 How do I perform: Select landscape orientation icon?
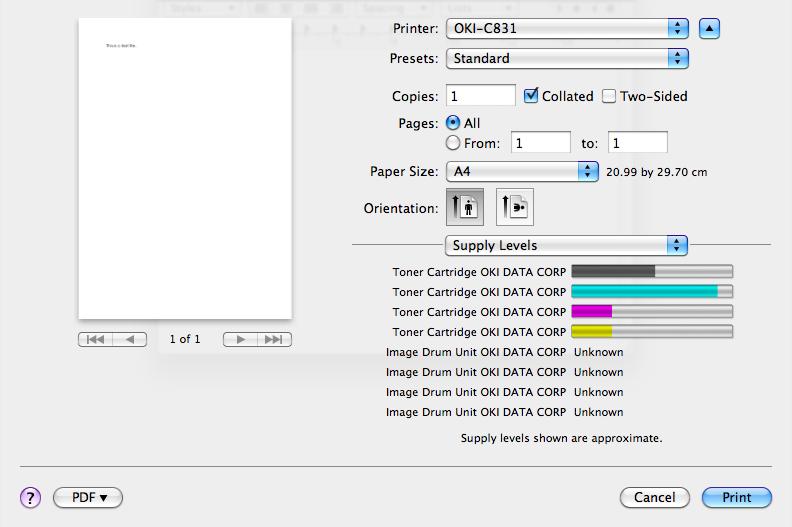(x=515, y=207)
